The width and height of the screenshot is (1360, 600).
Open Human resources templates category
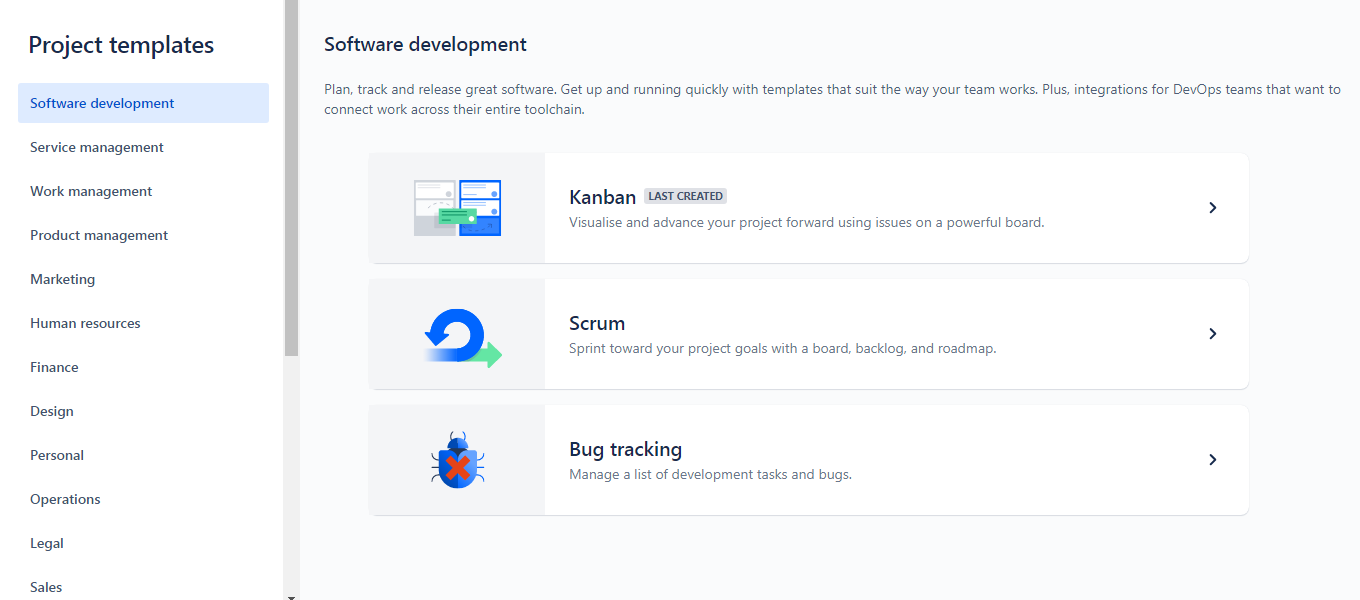coord(143,323)
